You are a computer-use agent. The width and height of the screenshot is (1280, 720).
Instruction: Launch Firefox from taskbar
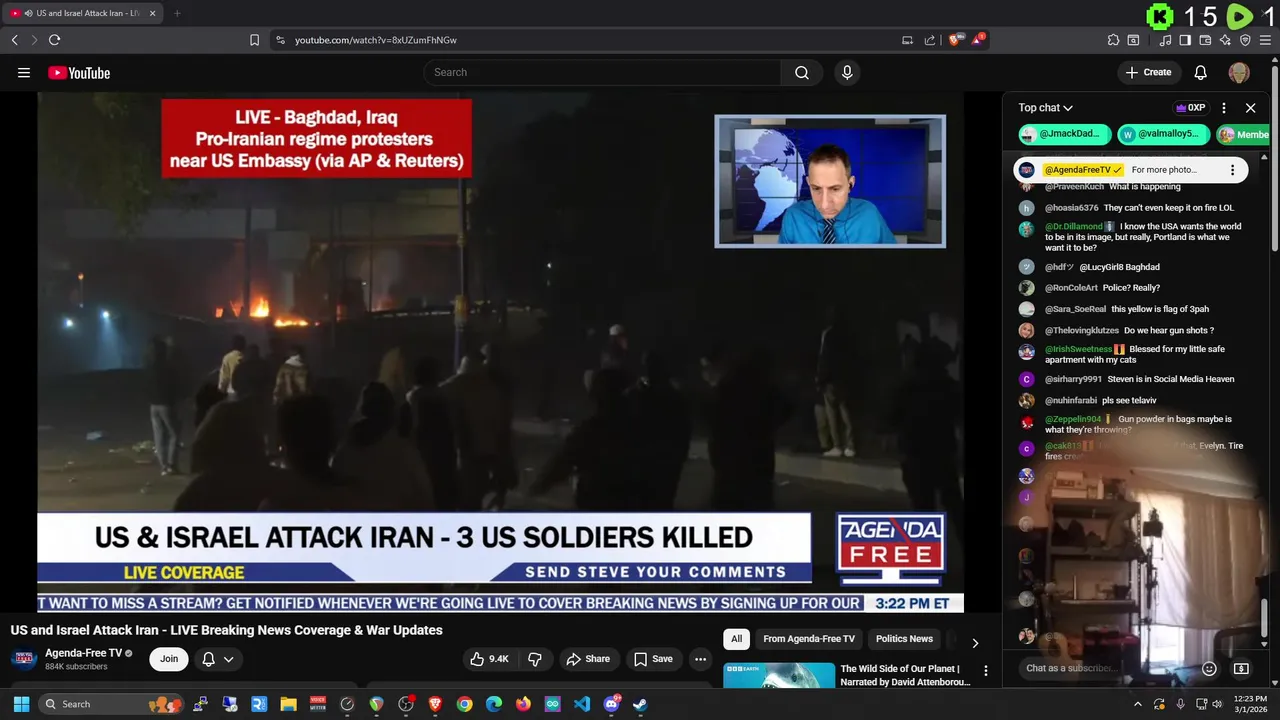point(523,704)
